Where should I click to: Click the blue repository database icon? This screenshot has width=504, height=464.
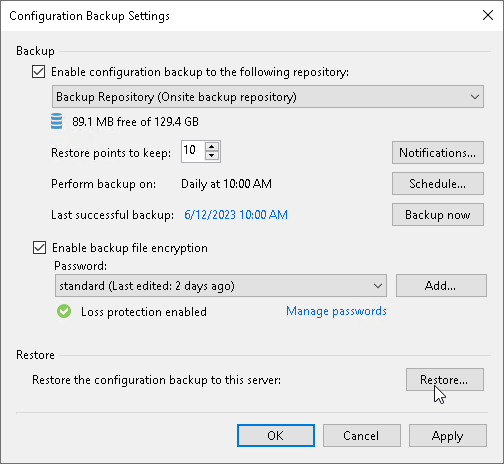pyautogui.click(x=56, y=121)
